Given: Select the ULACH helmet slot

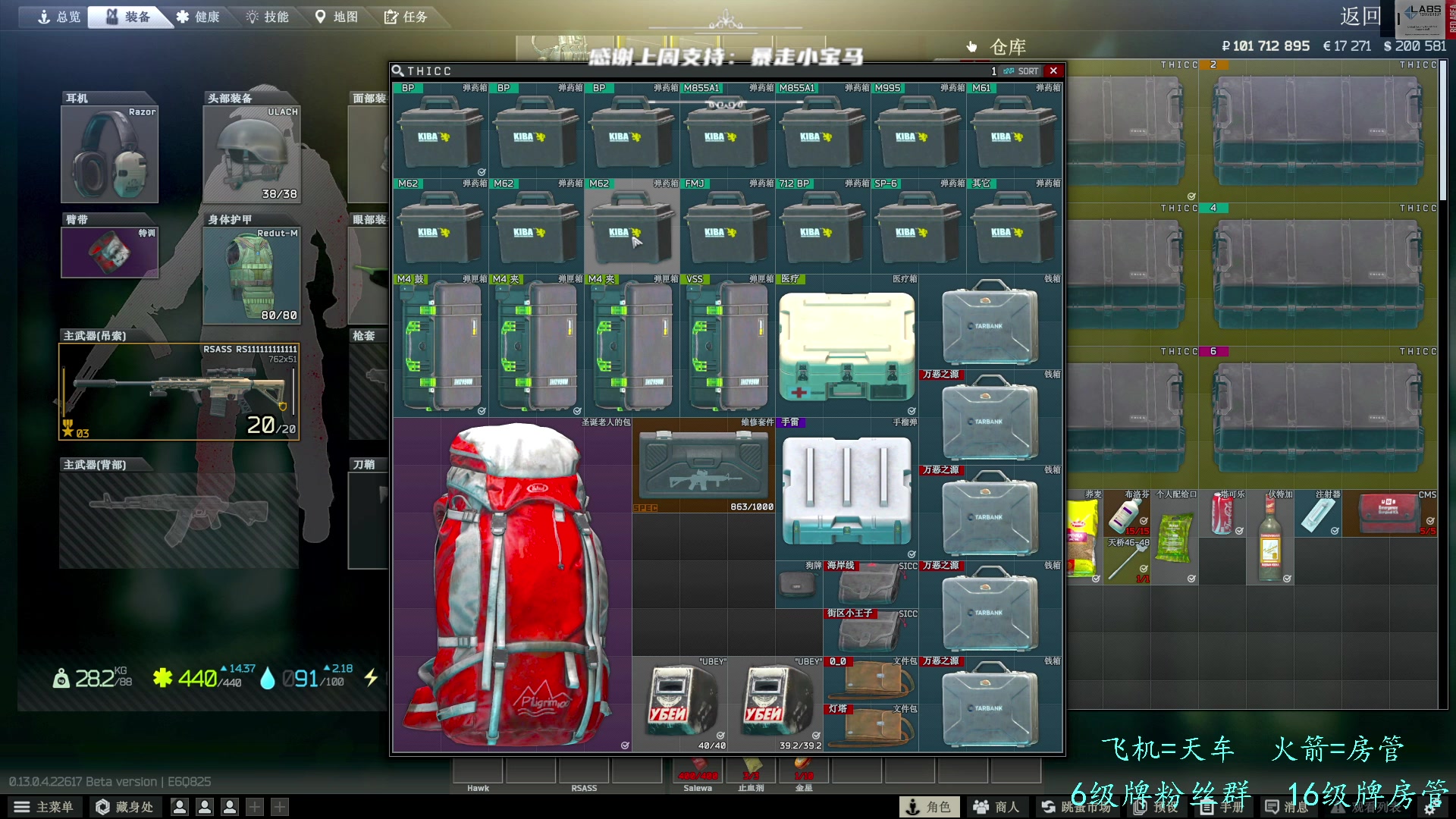Looking at the screenshot, I should (x=252, y=154).
